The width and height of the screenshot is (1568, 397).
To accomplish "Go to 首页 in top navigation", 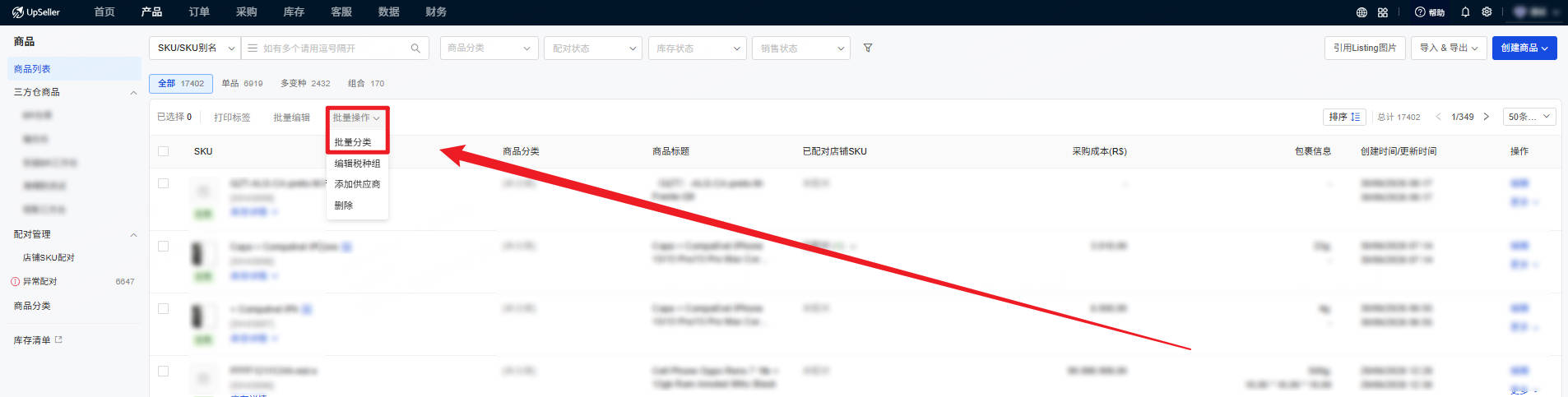I will [x=104, y=12].
